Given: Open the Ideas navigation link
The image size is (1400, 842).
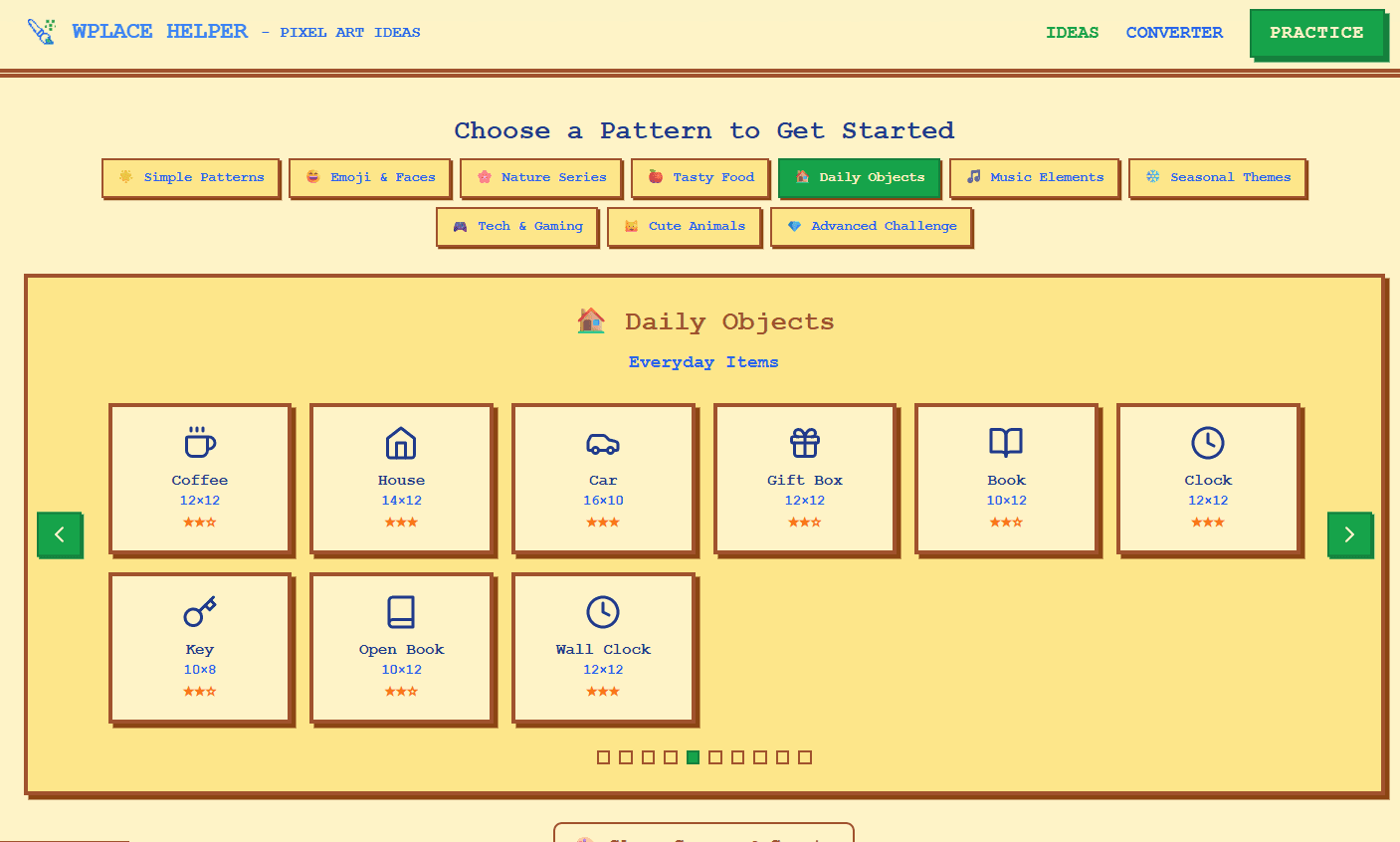Looking at the screenshot, I should pyautogui.click(x=1073, y=32).
